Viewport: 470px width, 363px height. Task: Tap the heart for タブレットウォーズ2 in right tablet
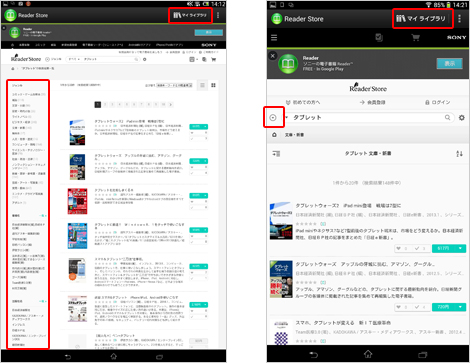pos(398,248)
